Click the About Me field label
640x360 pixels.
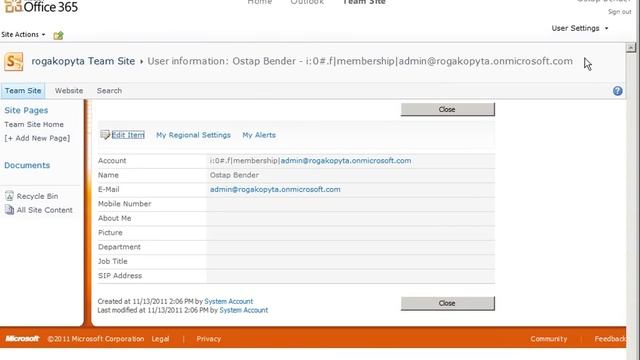(x=114, y=218)
